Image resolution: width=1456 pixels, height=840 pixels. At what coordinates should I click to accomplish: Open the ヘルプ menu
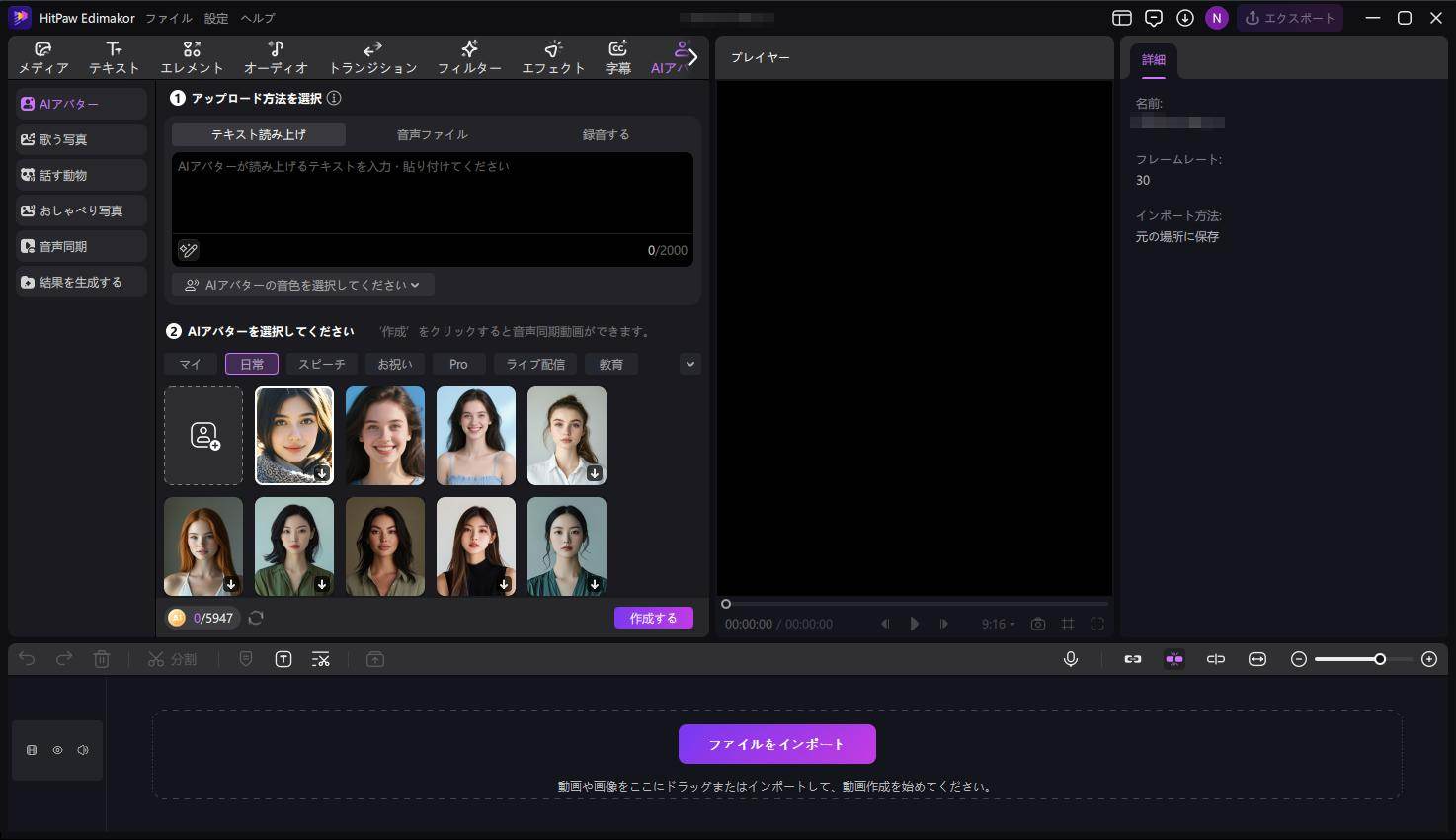click(x=258, y=18)
